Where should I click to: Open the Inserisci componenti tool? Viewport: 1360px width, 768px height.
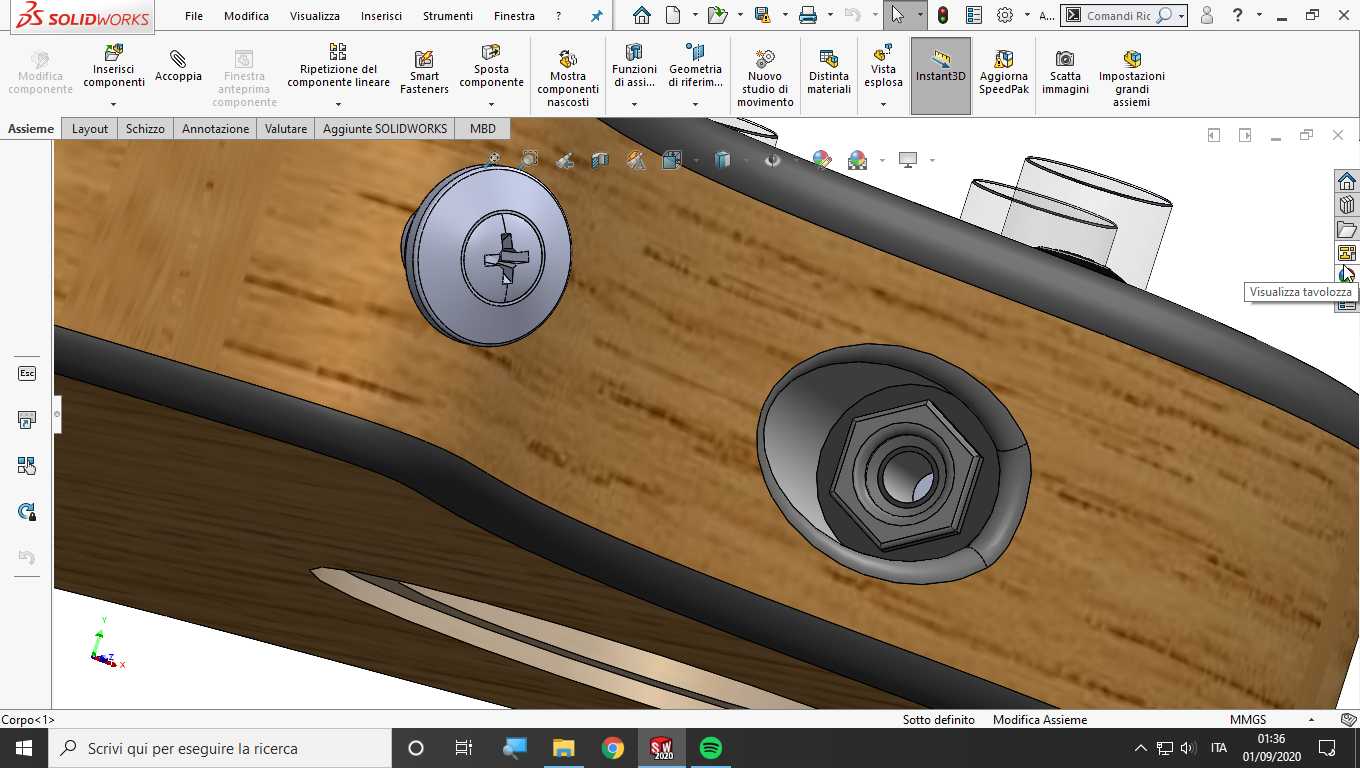(x=113, y=66)
